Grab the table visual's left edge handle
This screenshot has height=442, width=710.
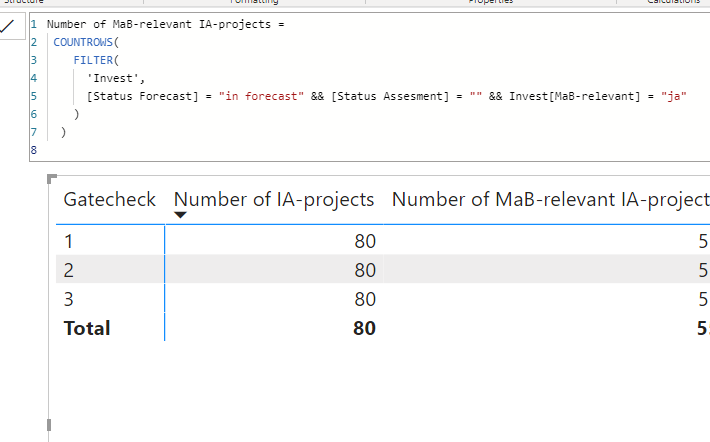49,425
